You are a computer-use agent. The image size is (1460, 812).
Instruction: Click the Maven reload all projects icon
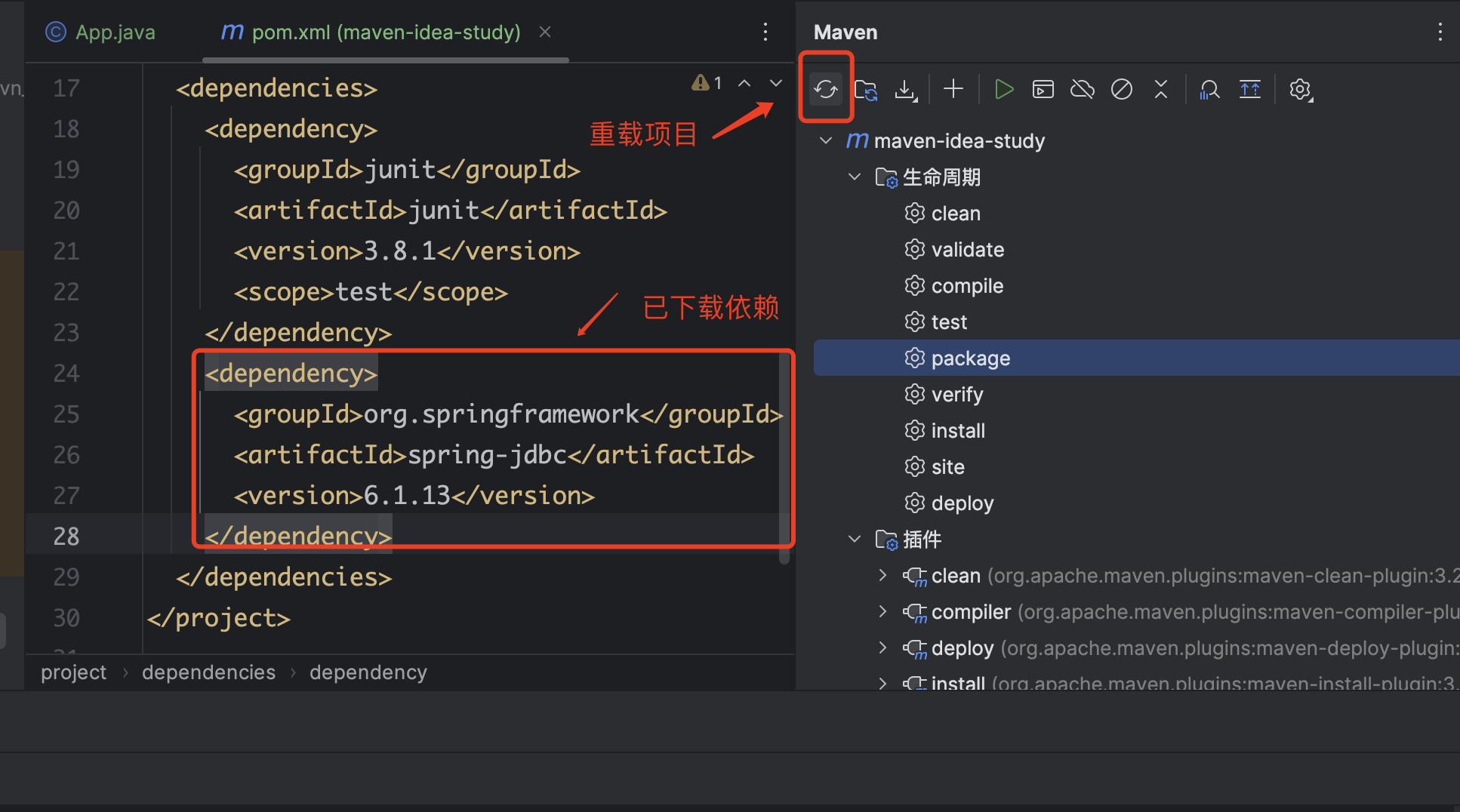825,89
